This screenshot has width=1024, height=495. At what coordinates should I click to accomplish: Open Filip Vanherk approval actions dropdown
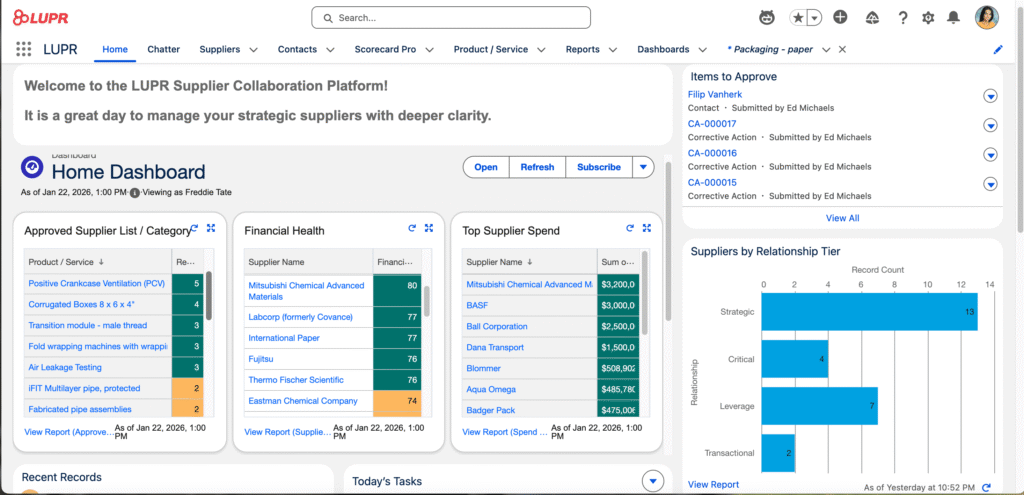[x=991, y=97]
